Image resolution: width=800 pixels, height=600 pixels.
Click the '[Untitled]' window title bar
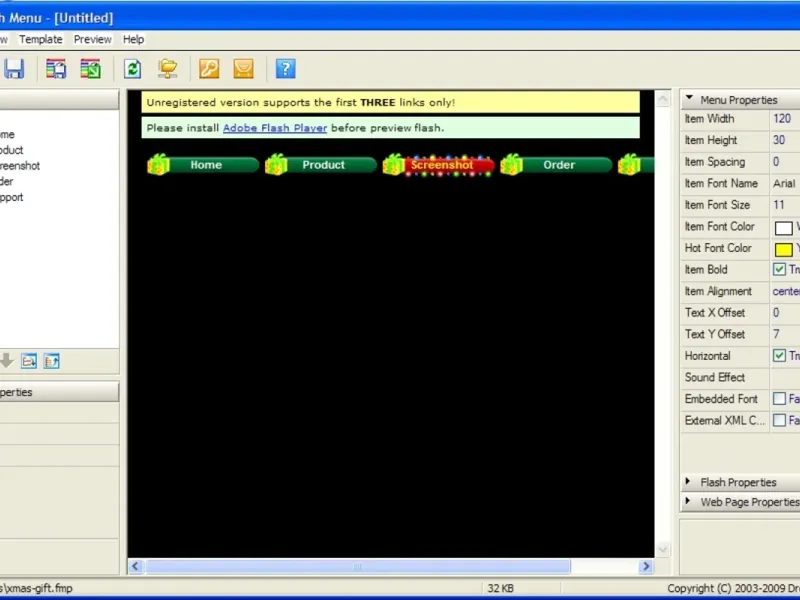click(84, 18)
